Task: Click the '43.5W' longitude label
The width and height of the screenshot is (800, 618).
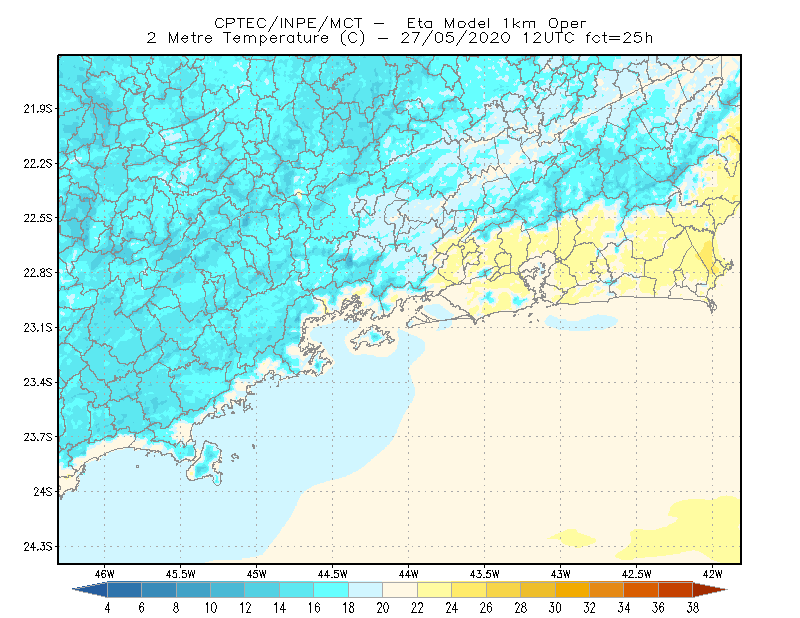Action: tap(485, 574)
